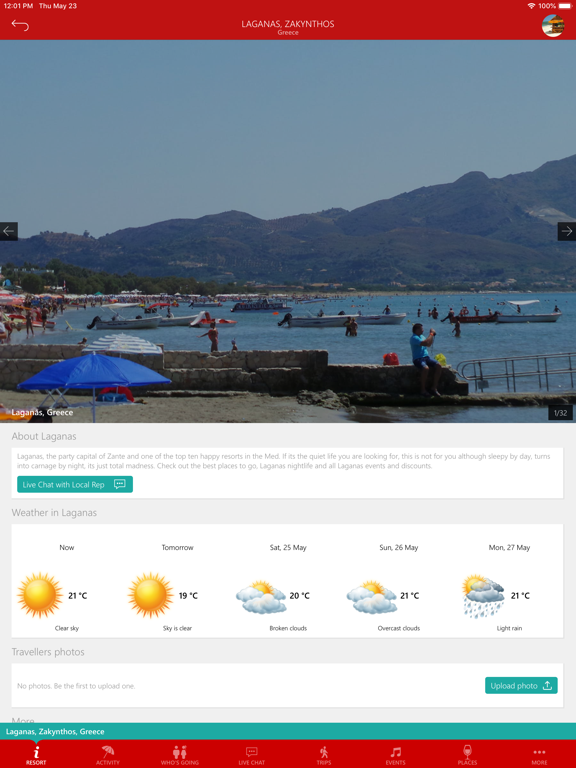This screenshot has height=768, width=576.
Task: Click the 'Now' forecast heading
Action: (x=67, y=548)
